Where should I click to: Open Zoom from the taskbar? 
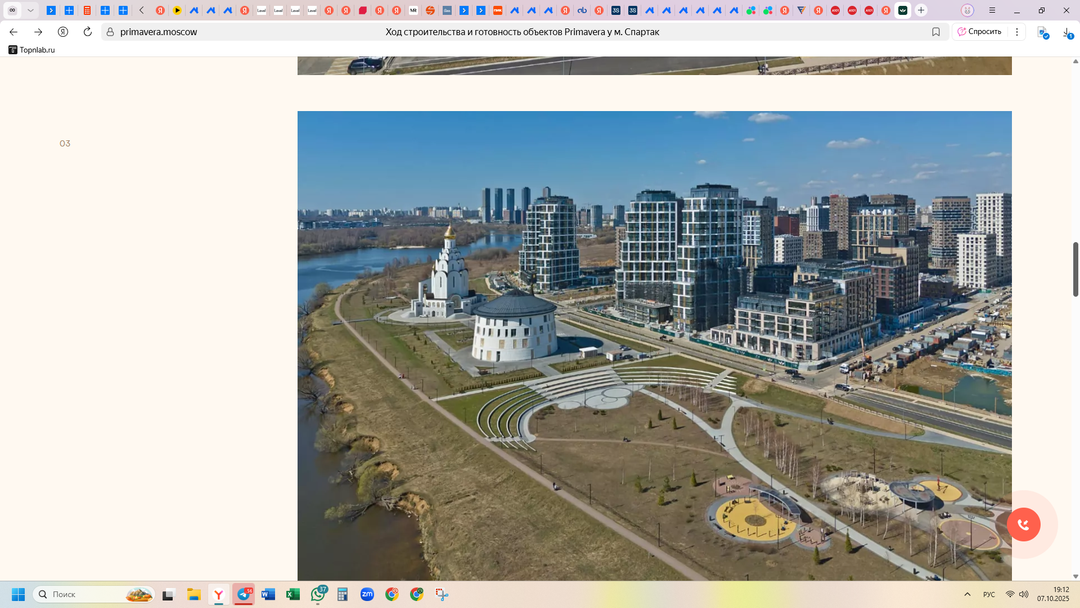[x=367, y=594]
